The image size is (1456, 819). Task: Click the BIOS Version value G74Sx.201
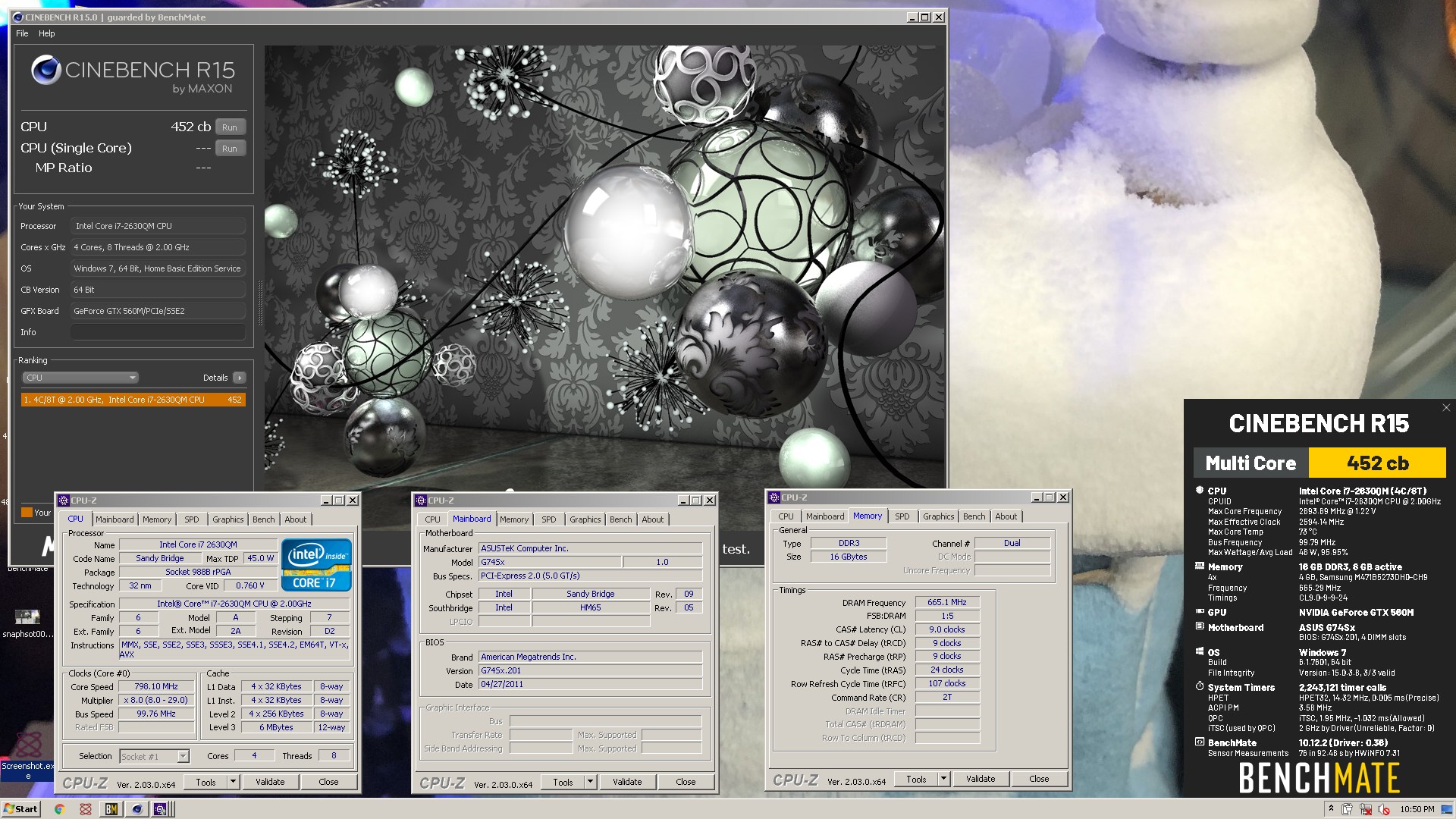[590, 671]
